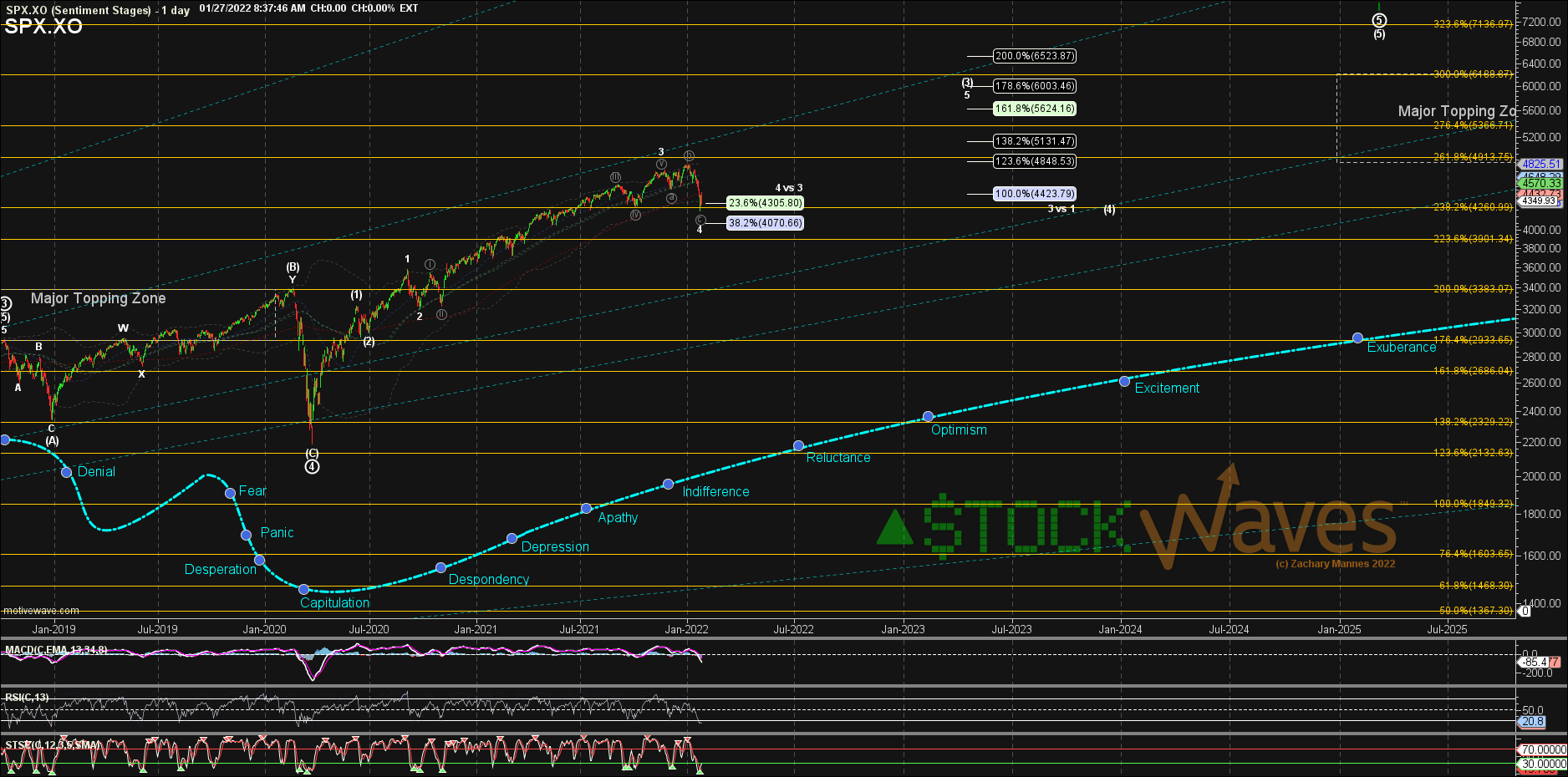Select the RSI 20.8 value tag
The width and height of the screenshot is (1568, 777).
coord(1532,722)
